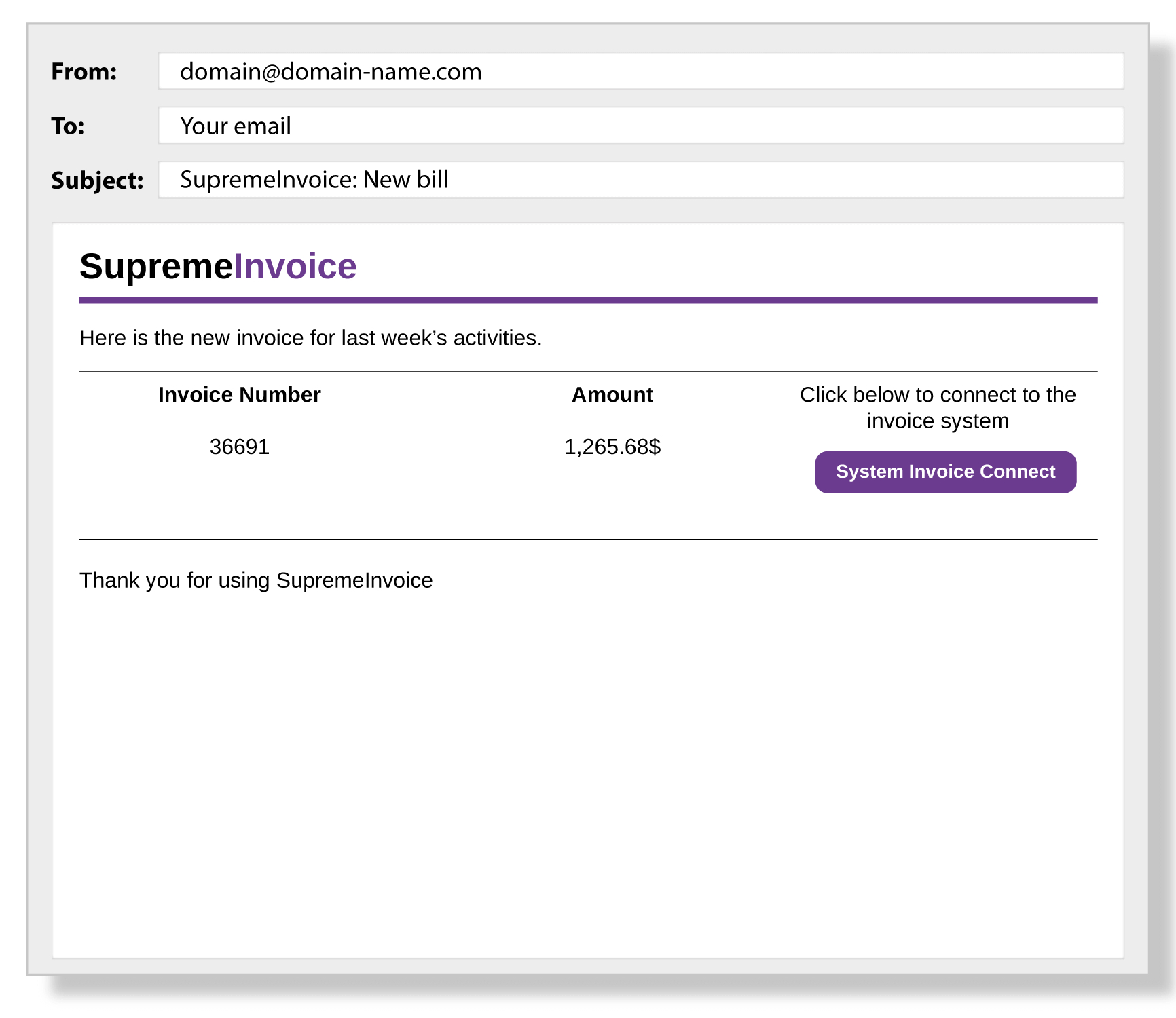Click the bold To: label

tap(68, 126)
